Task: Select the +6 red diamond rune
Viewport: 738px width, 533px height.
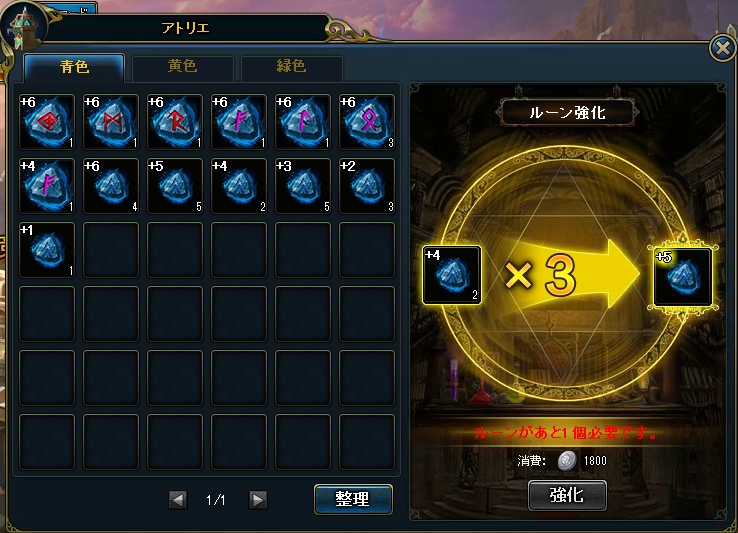Action: coord(47,122)
